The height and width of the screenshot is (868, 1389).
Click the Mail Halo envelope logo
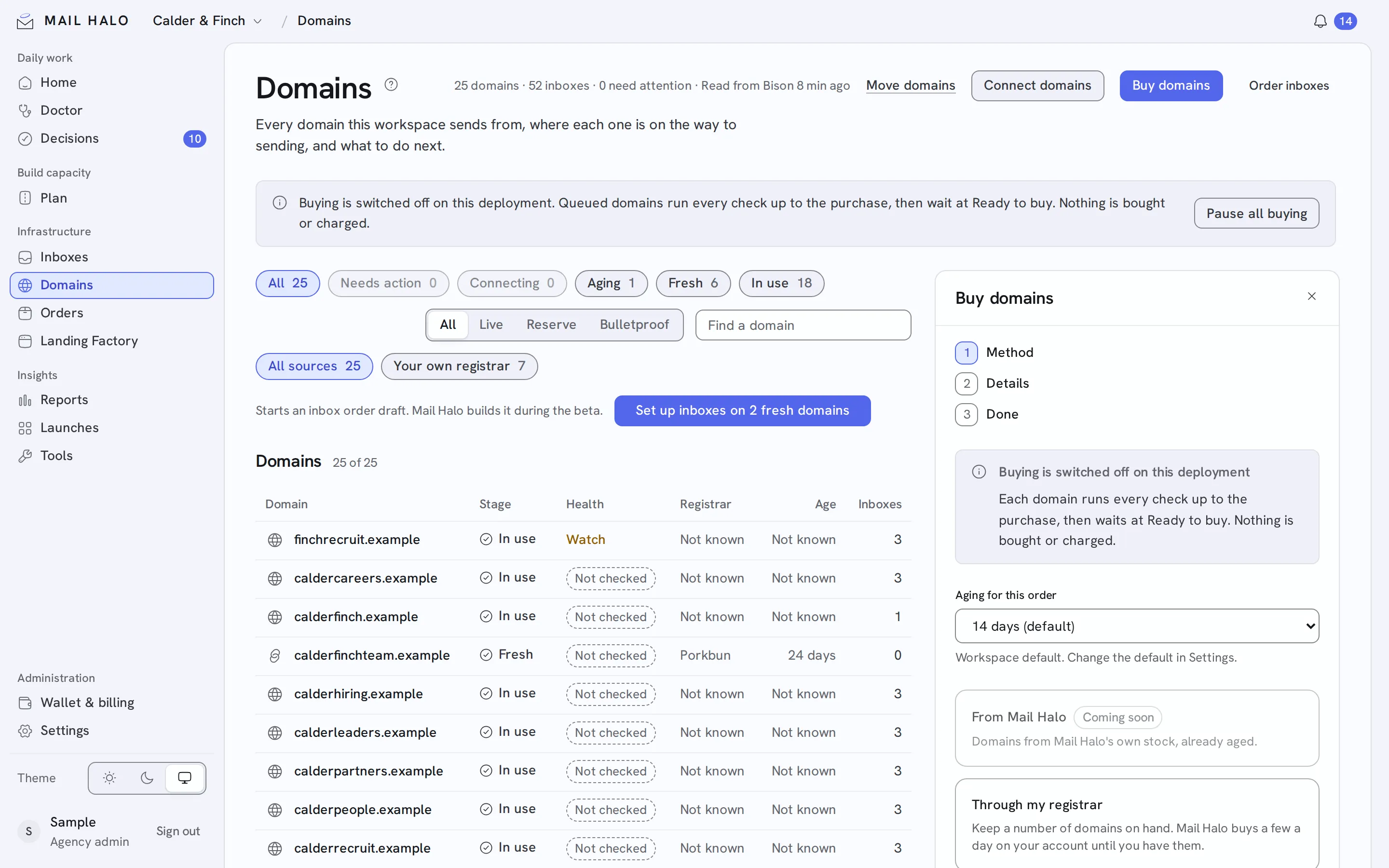pos(25,21)
